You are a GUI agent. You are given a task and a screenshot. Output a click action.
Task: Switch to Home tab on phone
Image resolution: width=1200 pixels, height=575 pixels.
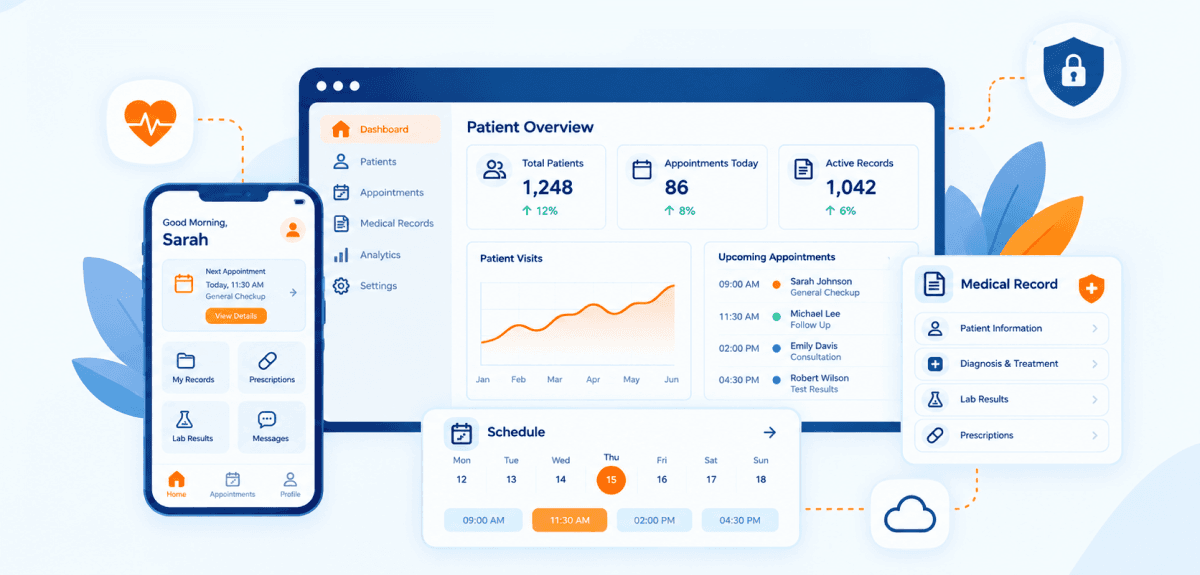pos(176,484)
